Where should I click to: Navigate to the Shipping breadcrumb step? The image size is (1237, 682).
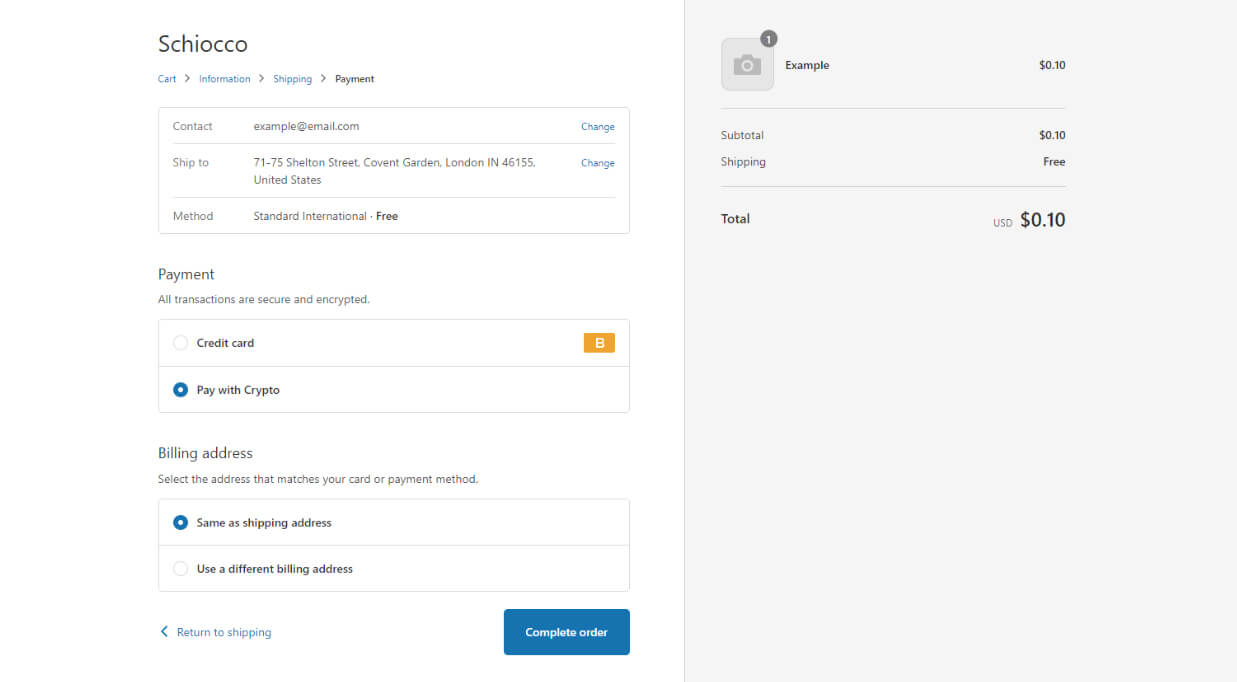tap(292, 79)
